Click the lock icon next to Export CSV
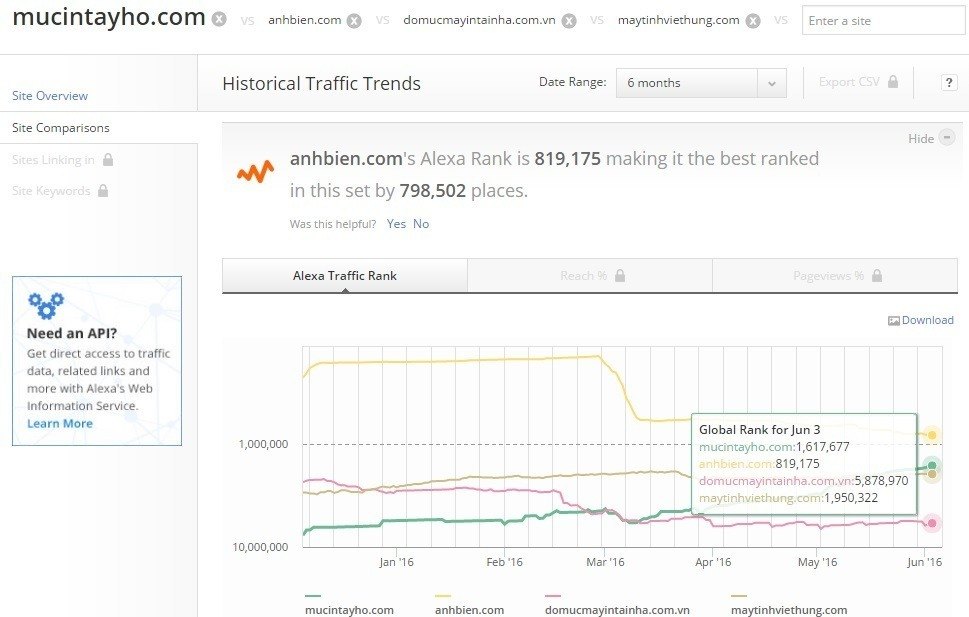This screenshot has width=969, height=617. tap(893, 82)
